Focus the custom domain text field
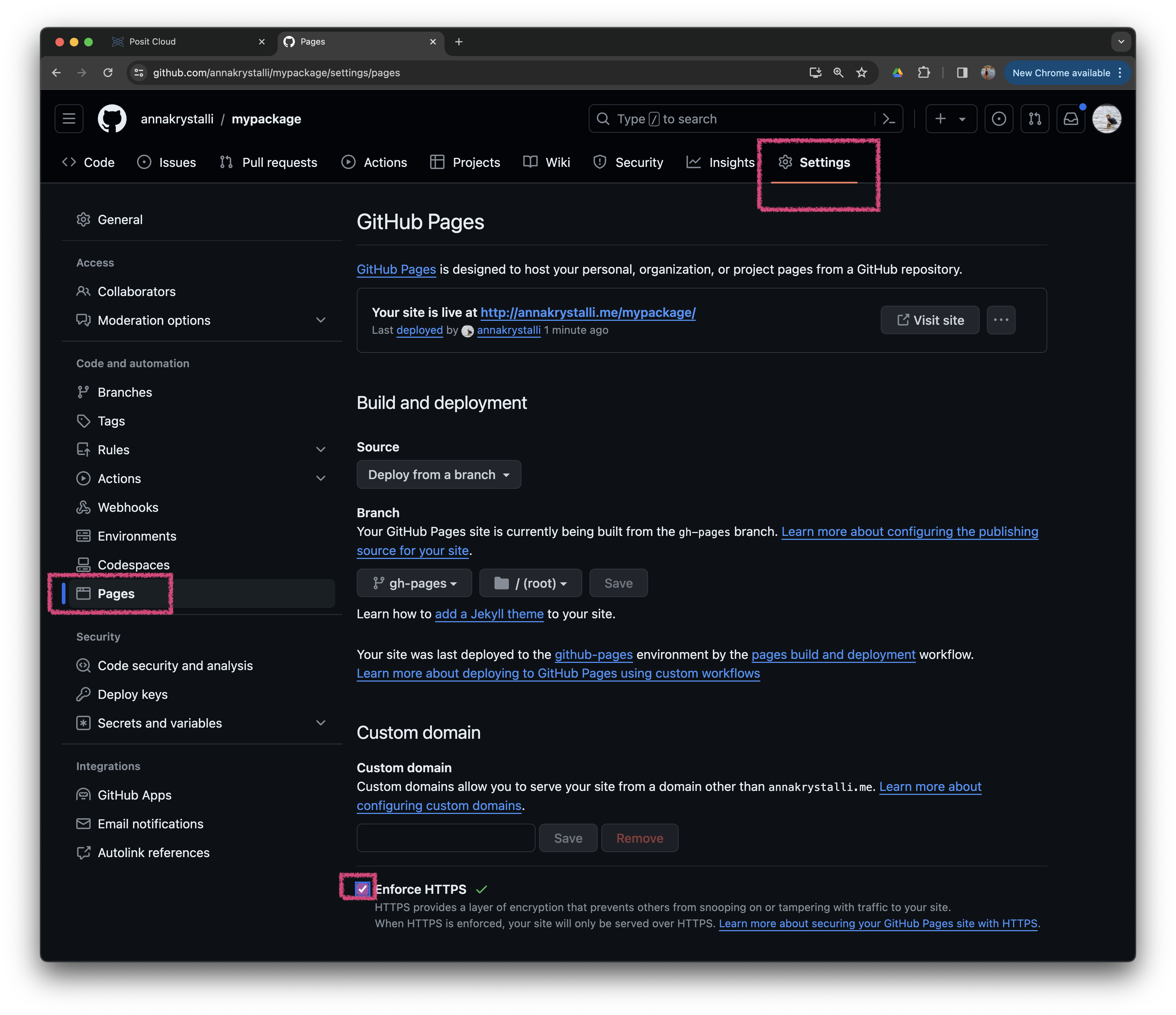The height and width of the screenshot is (1015, 1176). pos(446,838)
